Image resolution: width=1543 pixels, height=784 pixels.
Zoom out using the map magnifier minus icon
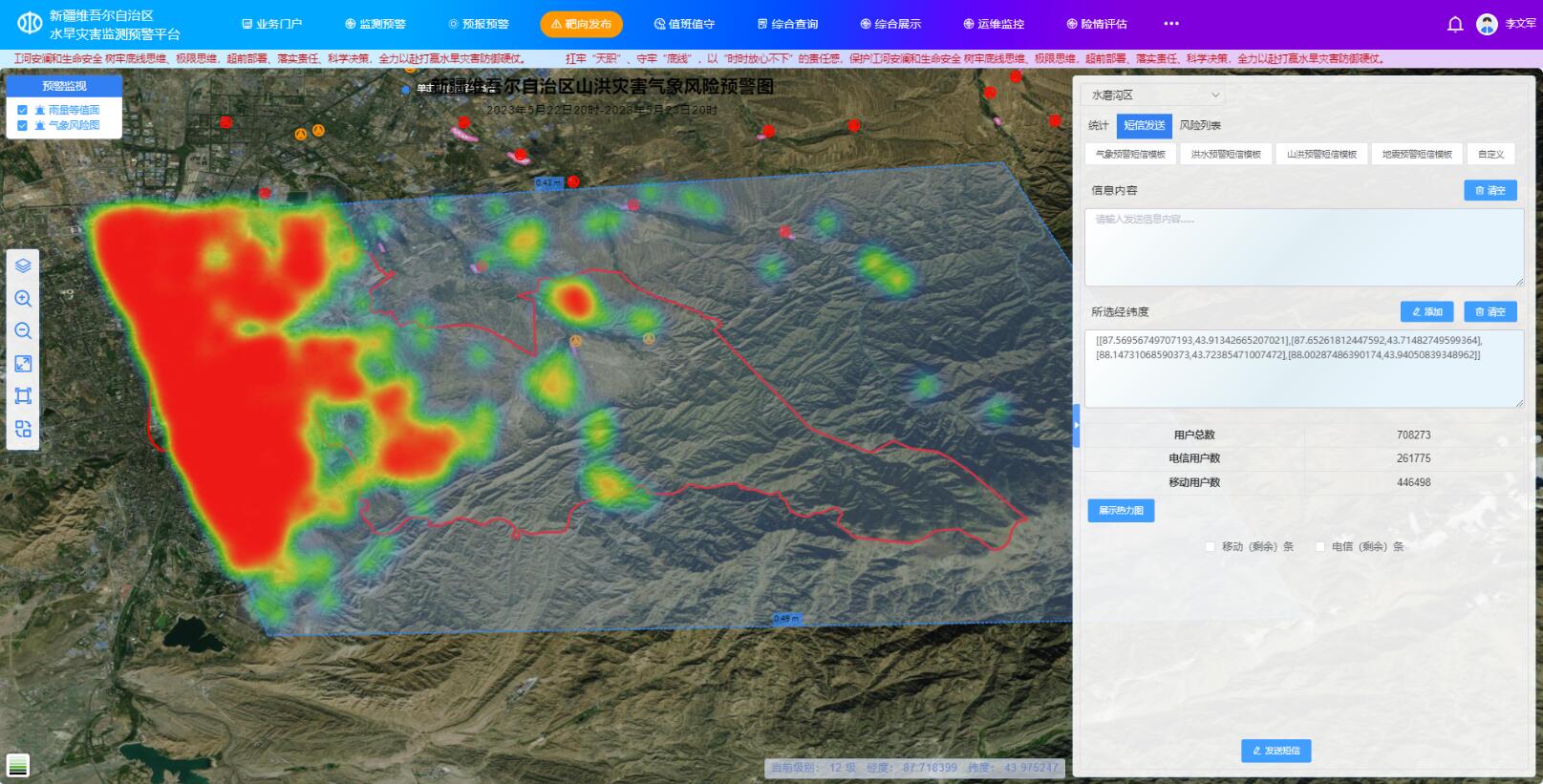(23, 331)
